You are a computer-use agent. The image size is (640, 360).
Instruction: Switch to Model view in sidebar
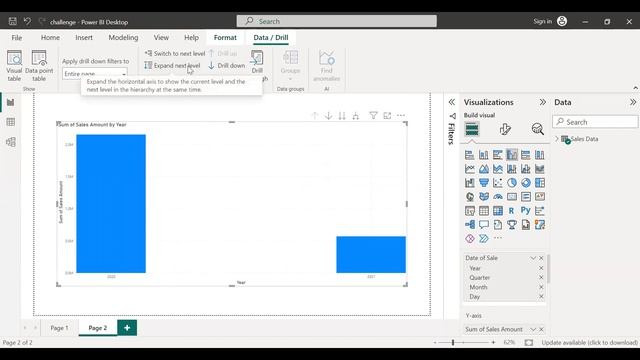pos(11,142)
